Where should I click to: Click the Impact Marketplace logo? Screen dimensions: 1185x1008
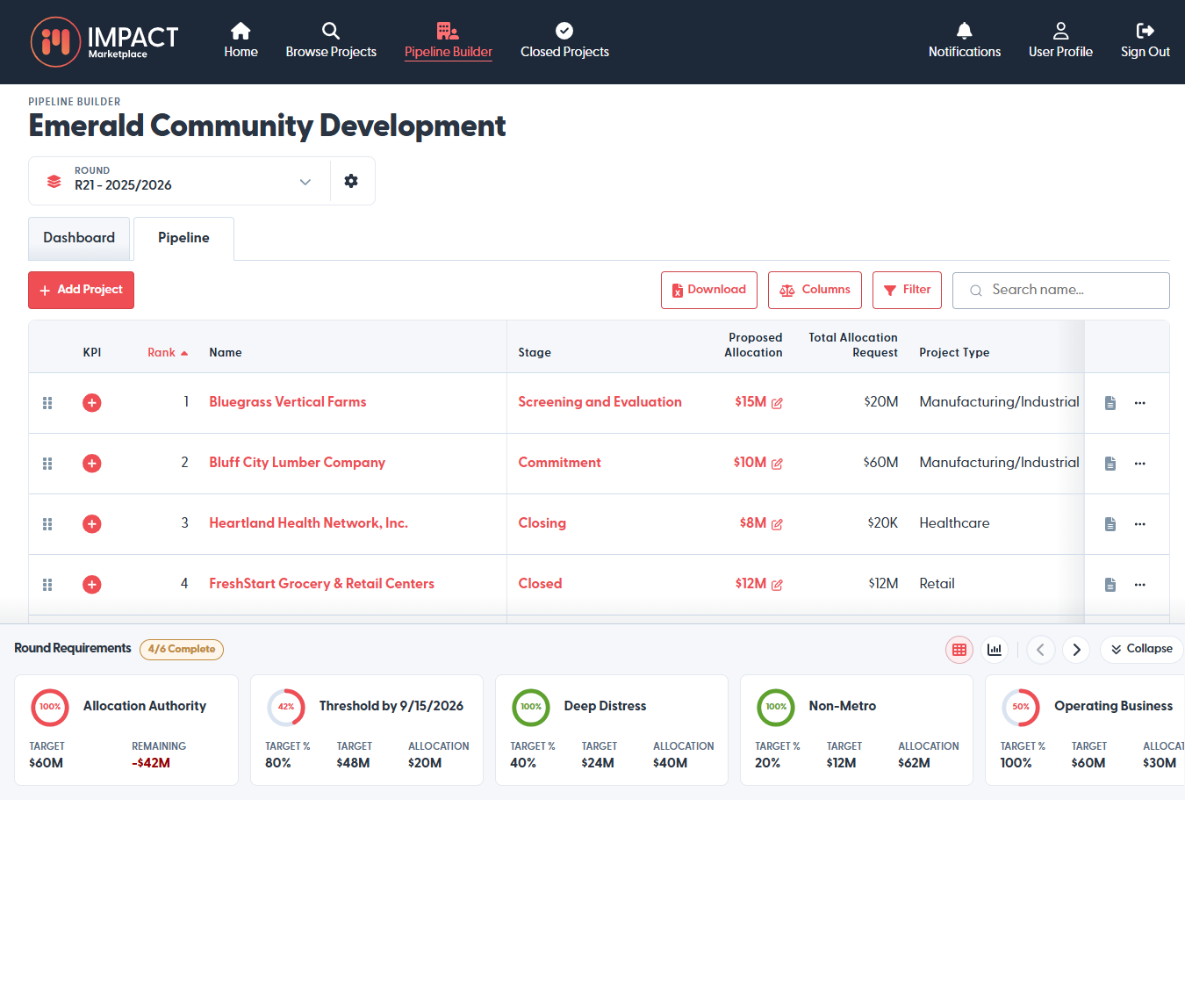pos(104,42)
